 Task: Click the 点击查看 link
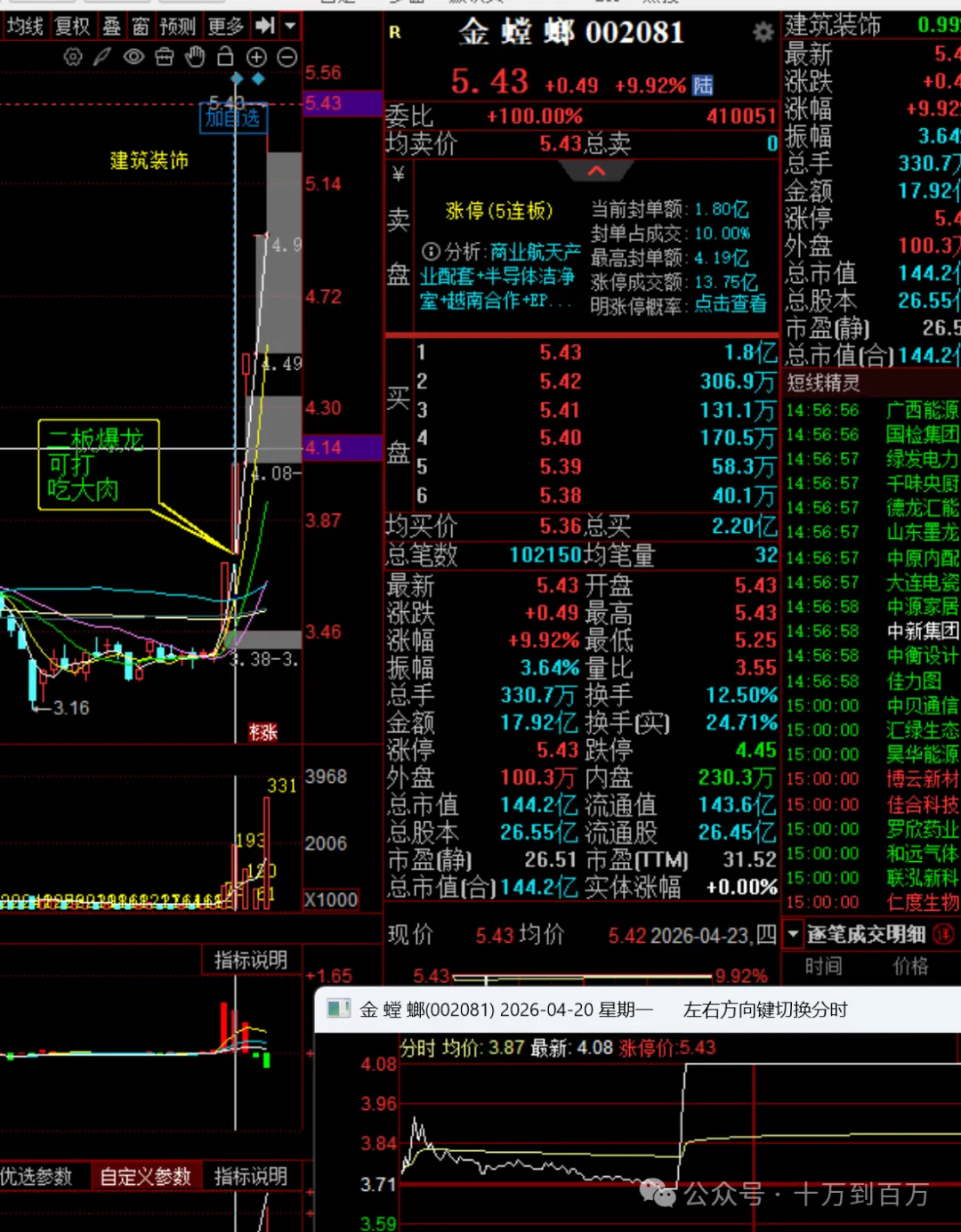[x=730, y=304]
